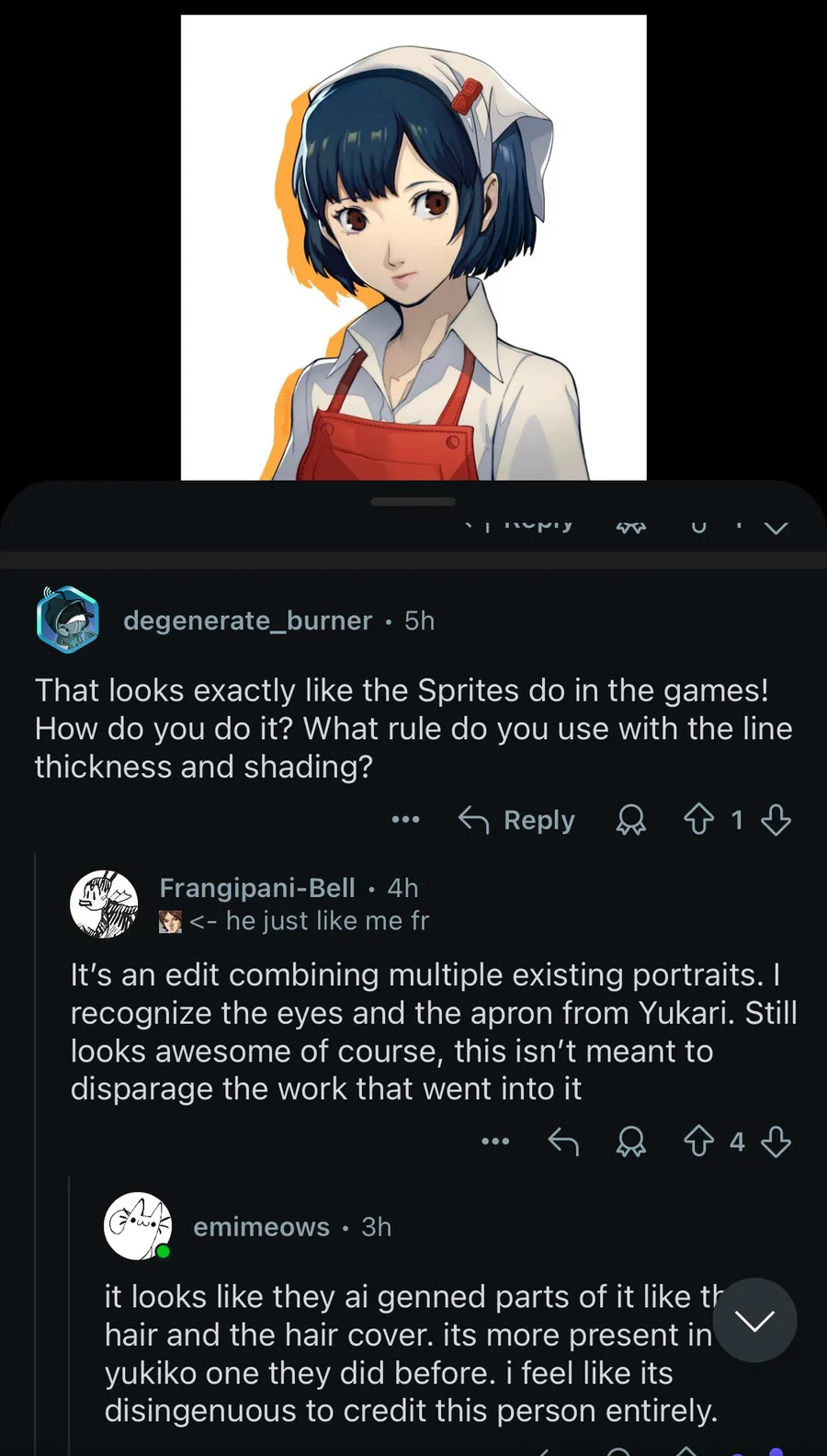Give award to degenerate_burner's comment
Screen dimensions: 827x1456
tap(630, 819)
